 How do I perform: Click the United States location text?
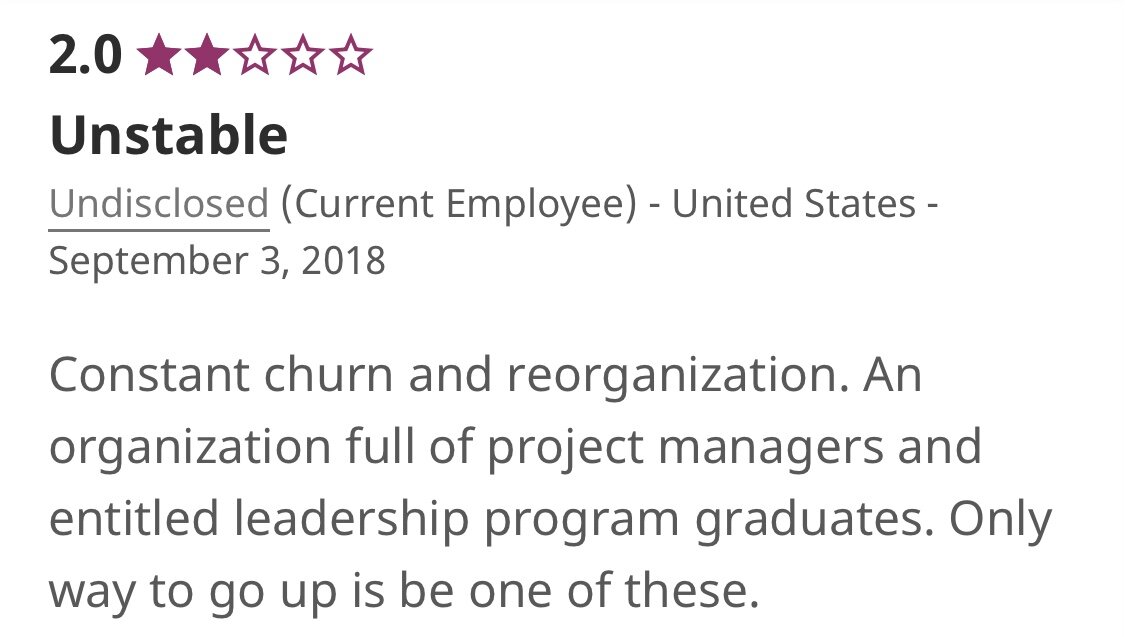794,204
